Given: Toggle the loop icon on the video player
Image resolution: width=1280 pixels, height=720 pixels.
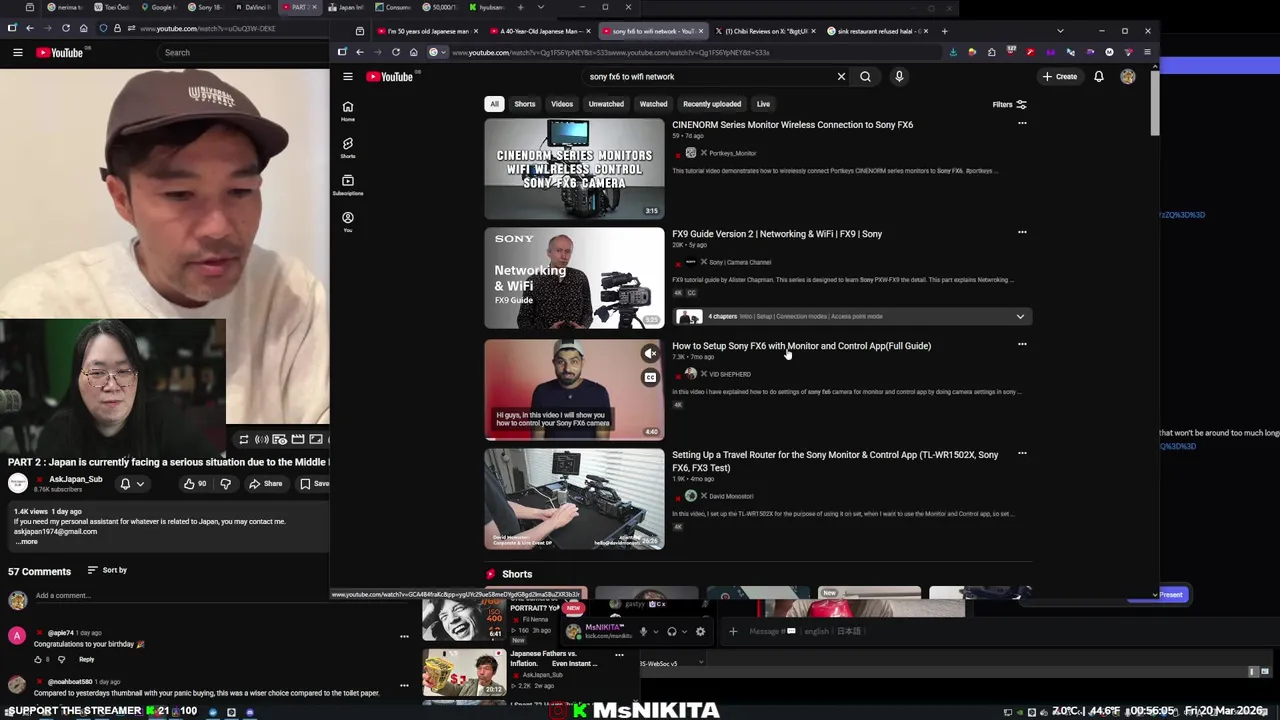Looking at the screenshot, I should coord(243,439).
